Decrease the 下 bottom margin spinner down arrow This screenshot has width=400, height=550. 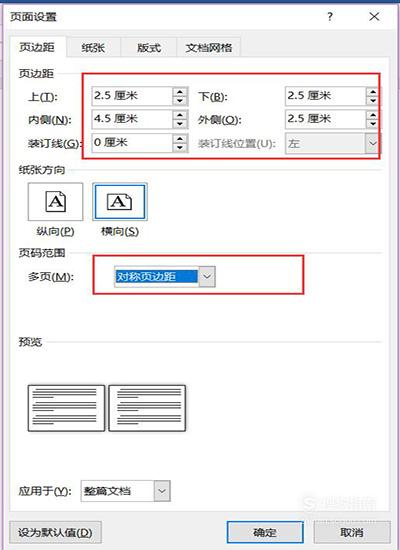pos(372,101)
